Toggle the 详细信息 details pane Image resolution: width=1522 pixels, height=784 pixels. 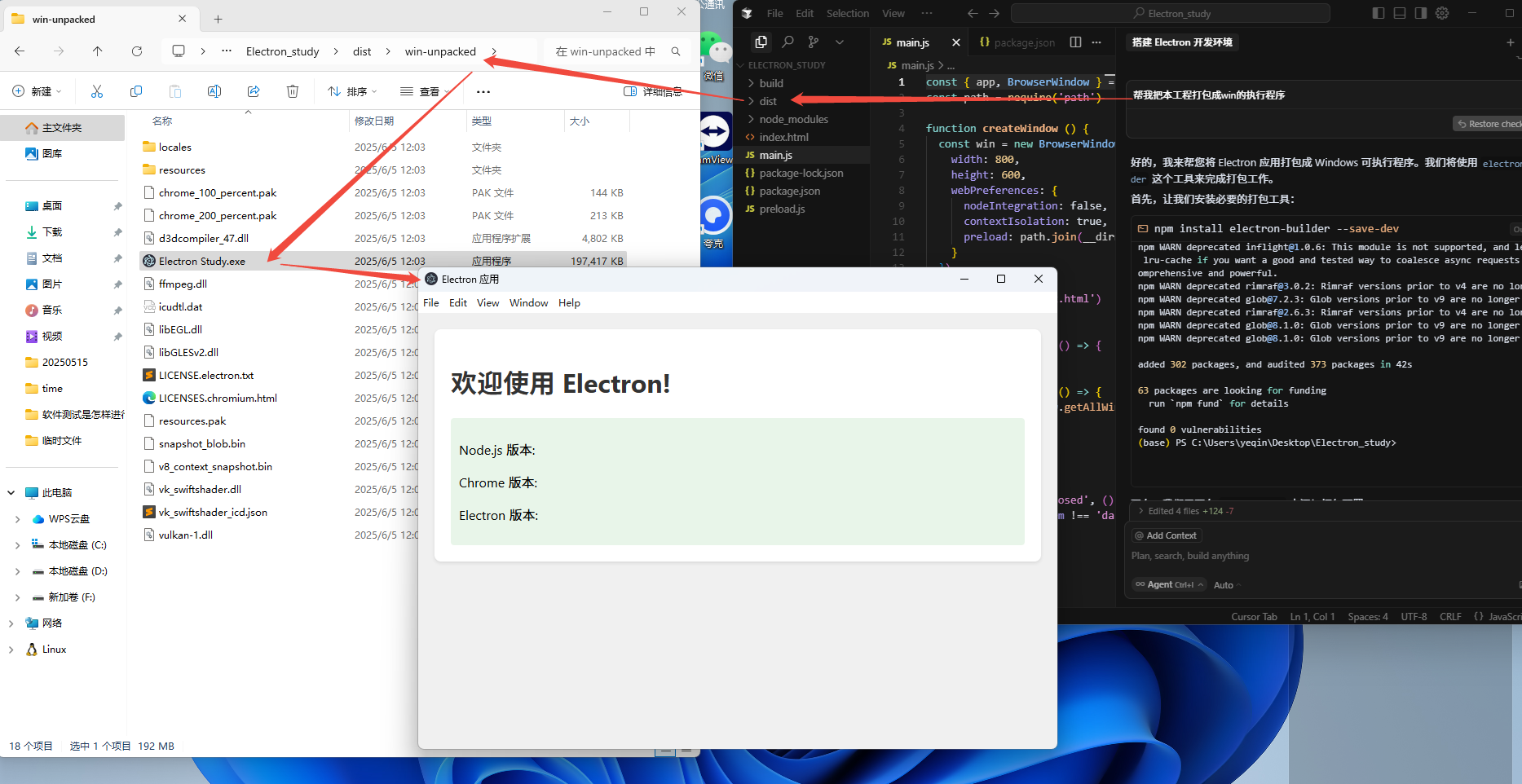(x=653, y=91)
